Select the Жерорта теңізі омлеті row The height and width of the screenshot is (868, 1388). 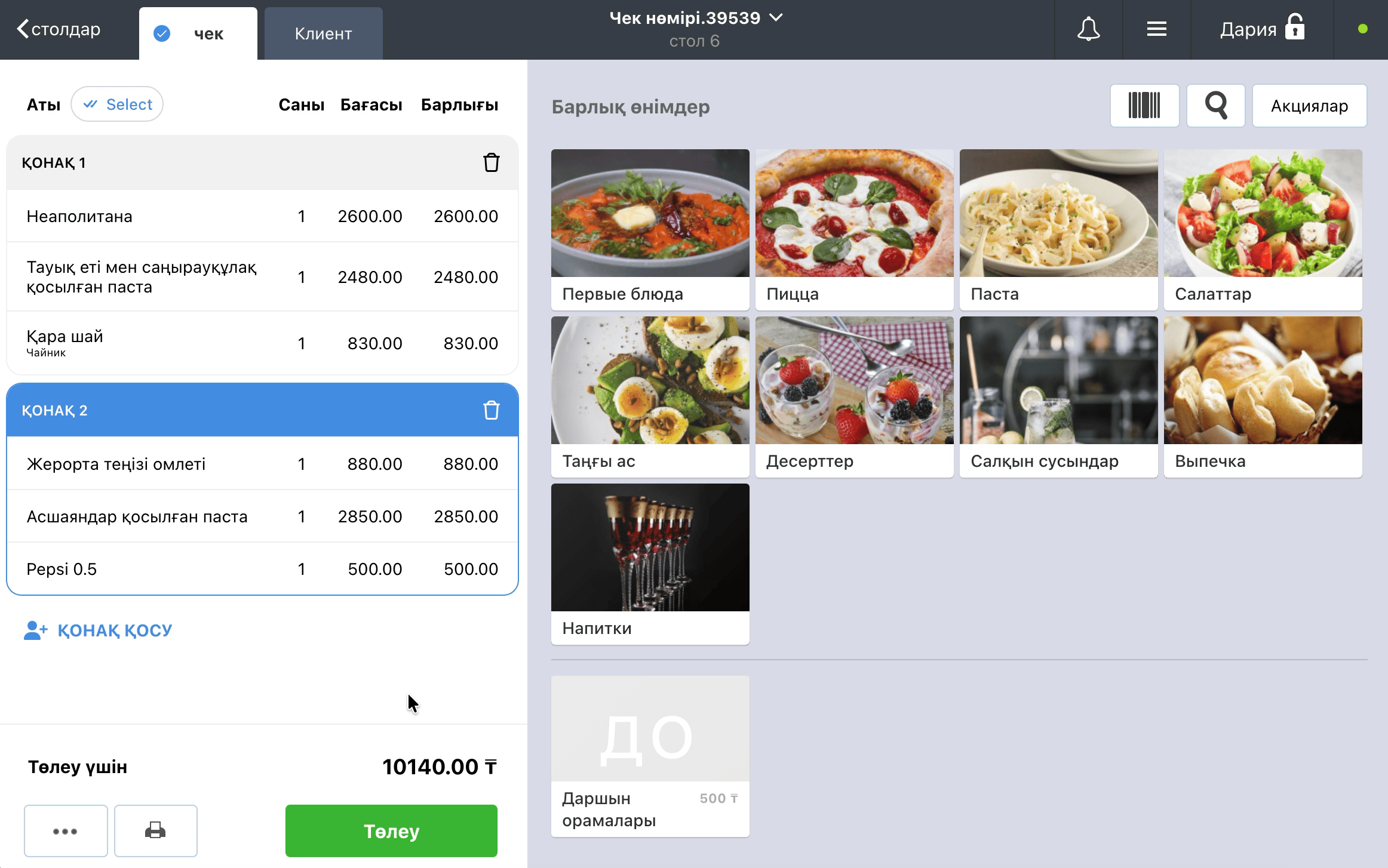(262, 464)
